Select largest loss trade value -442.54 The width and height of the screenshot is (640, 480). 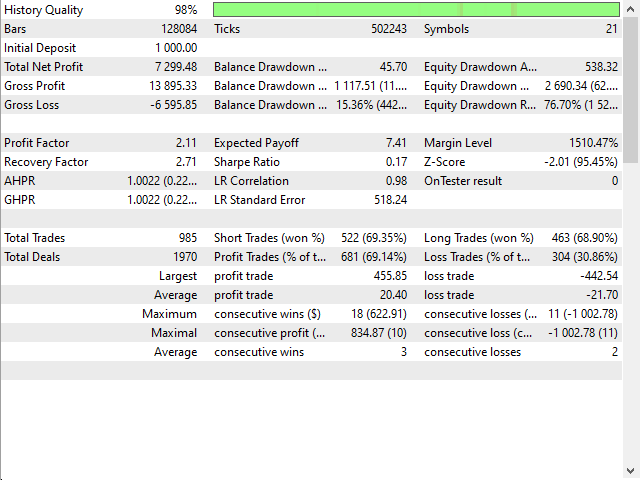pyautogui.click(x=599, y=276)
